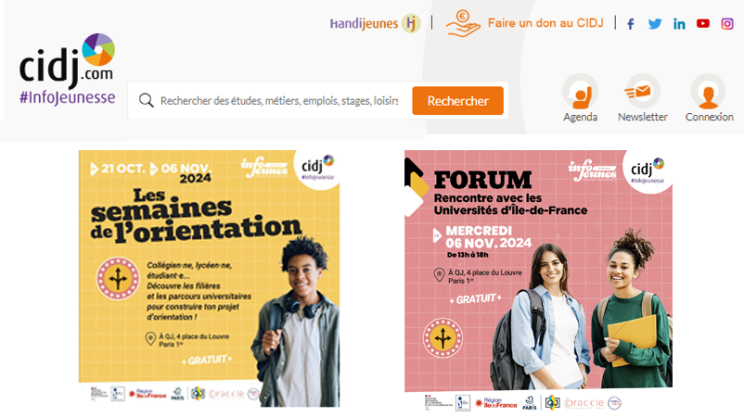
Task: Open the Forum Universités d'Île-de-France banner
Action: [x=538, y=280]
